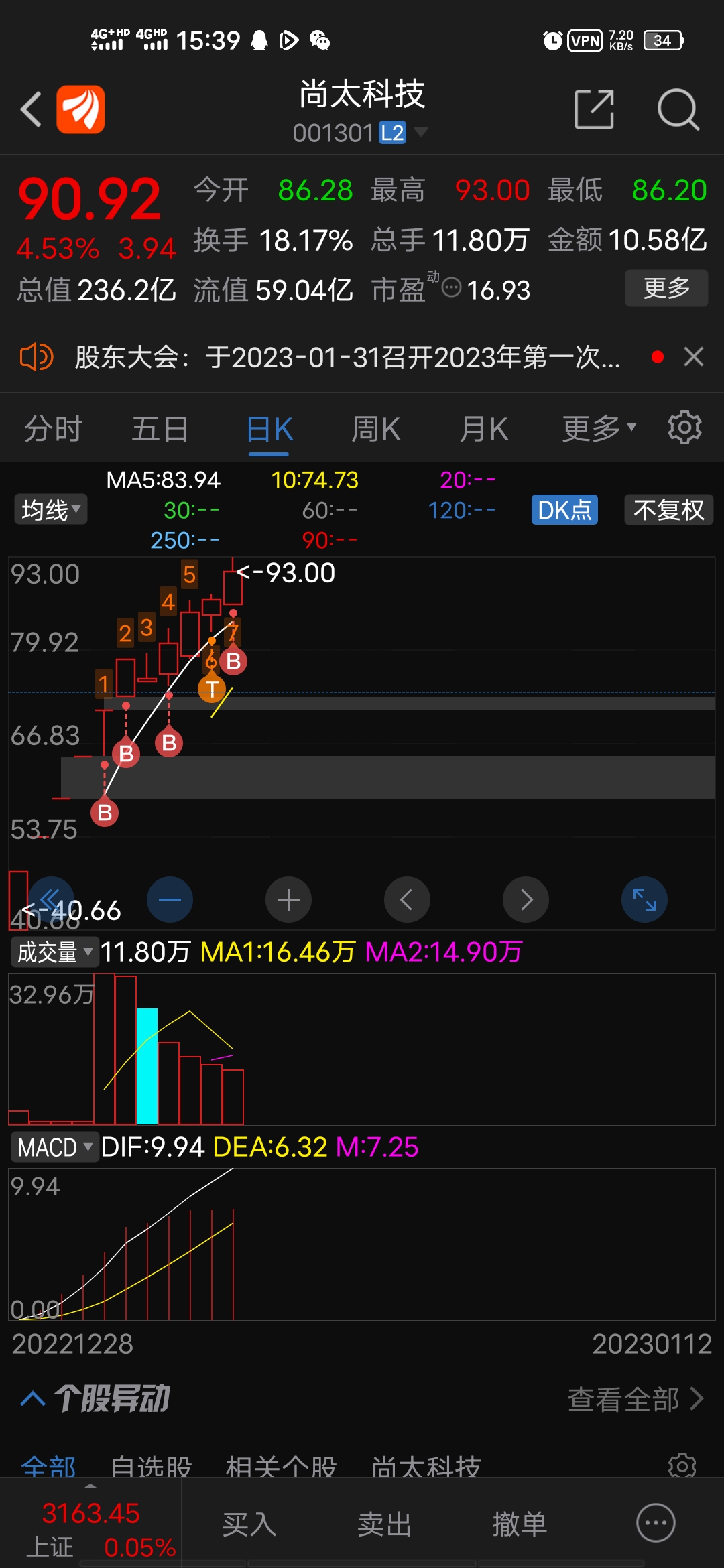Zoom out chart with minus button
Image resolution: width=724 pixels, height=1568 pixels.
(x=170, y=899)
